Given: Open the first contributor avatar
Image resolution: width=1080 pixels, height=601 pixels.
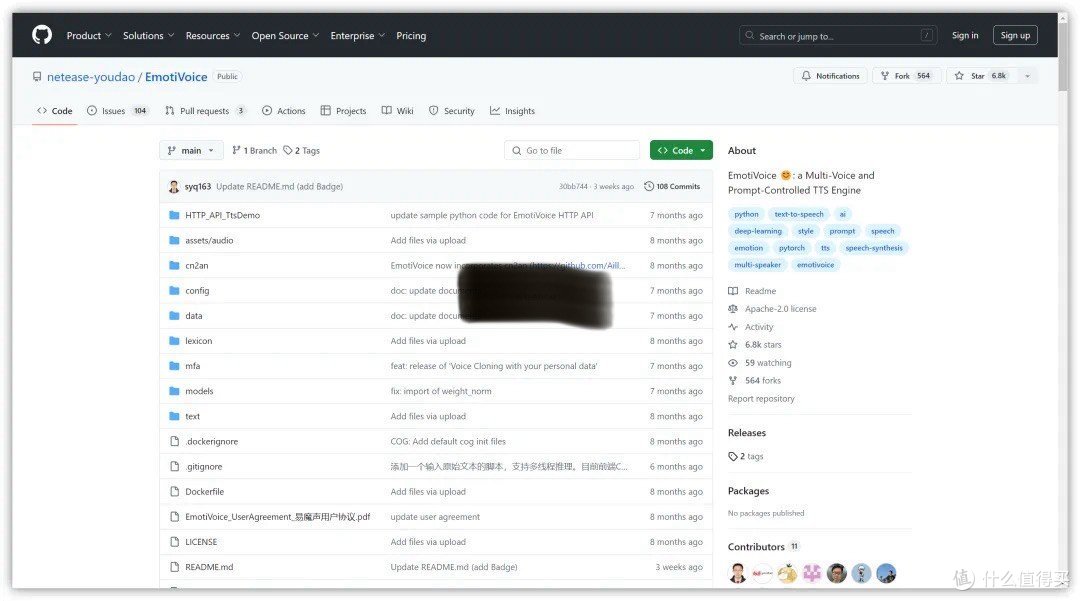Looking at the screenshot, I should pos(737,572).
